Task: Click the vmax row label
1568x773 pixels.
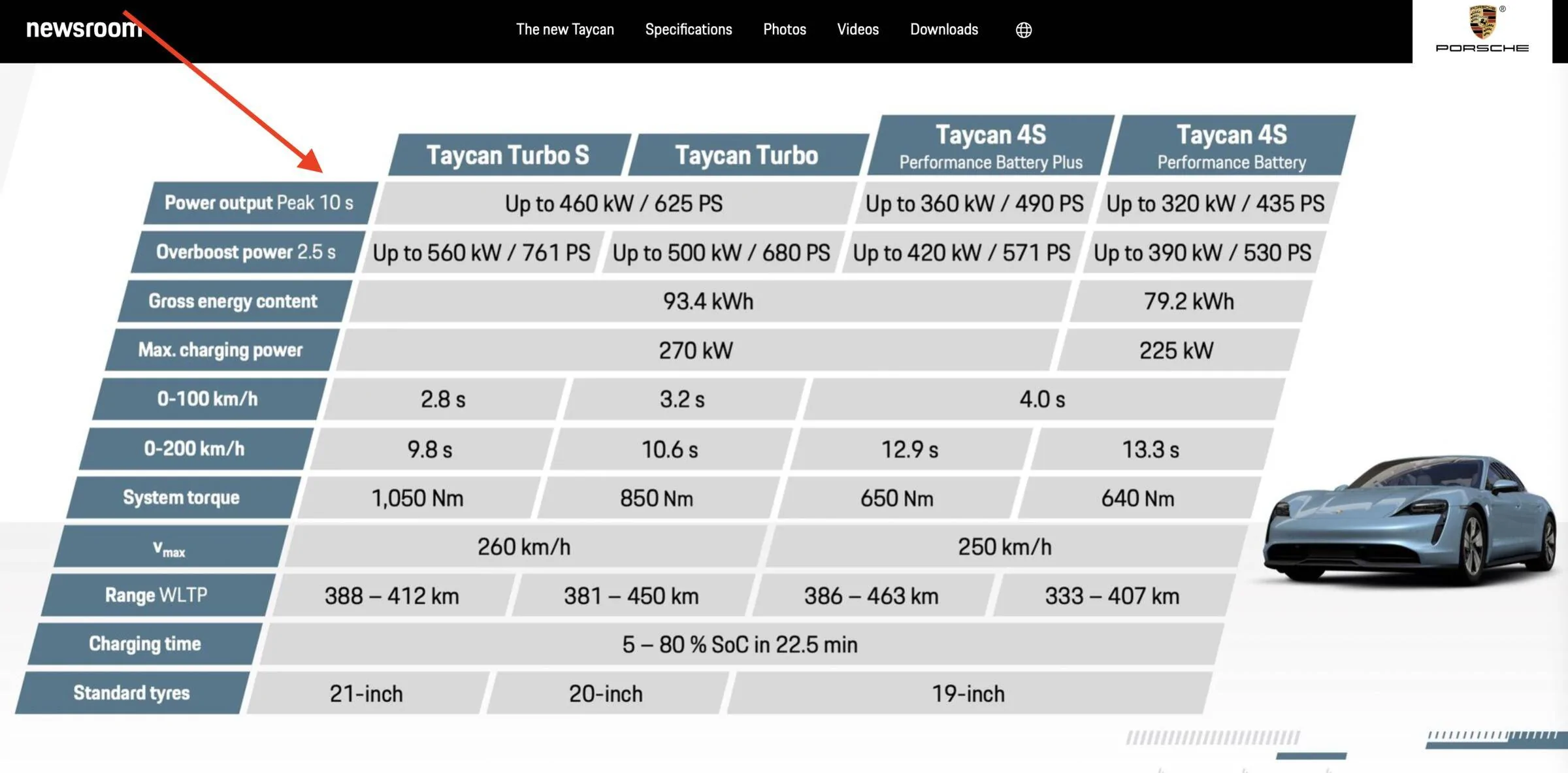Action: tap(171, 546)
